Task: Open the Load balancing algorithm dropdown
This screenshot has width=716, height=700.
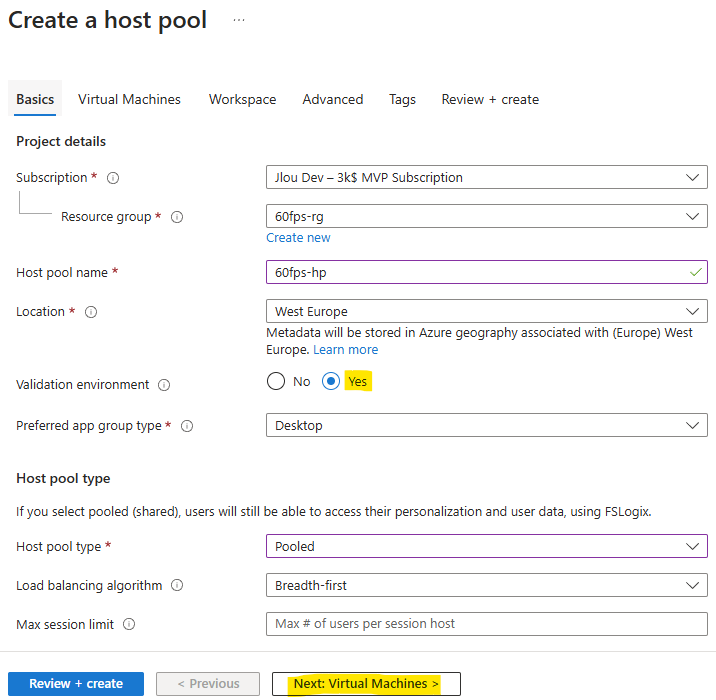Action: click(487, 585)
